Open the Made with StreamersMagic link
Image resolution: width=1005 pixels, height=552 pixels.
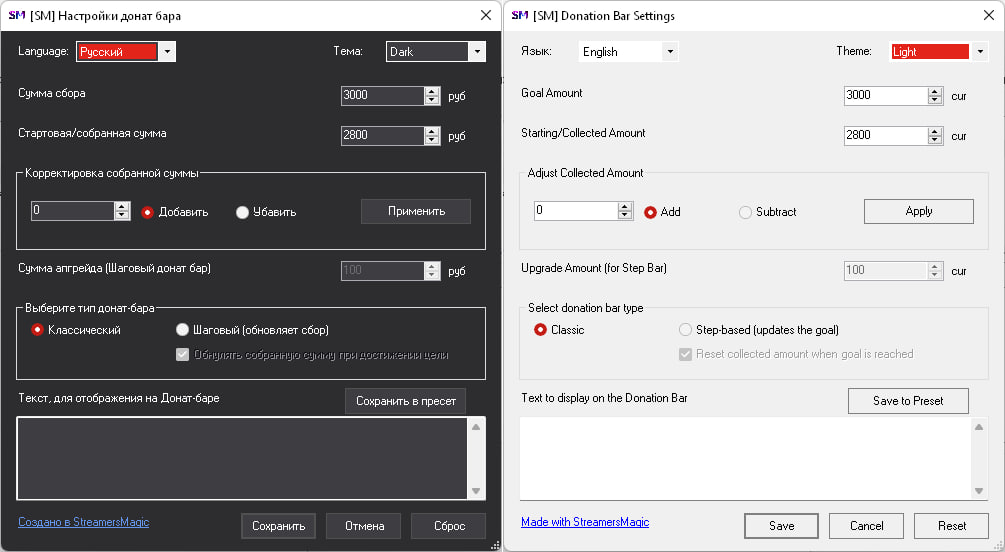coord(585,522)
